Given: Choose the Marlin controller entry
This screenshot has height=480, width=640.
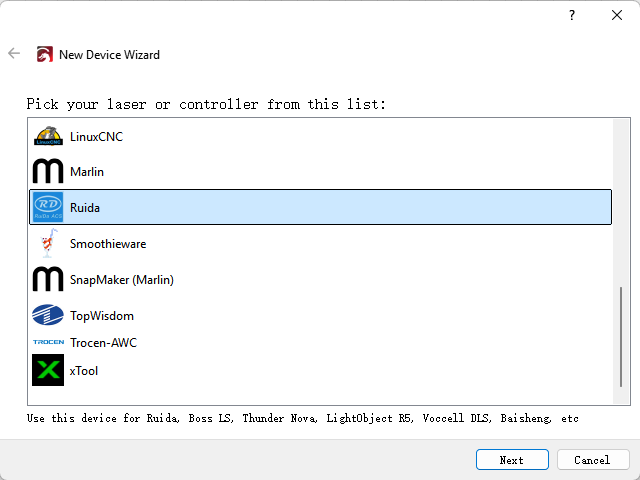Looking at the screenshot, I should tap(87, 172).
